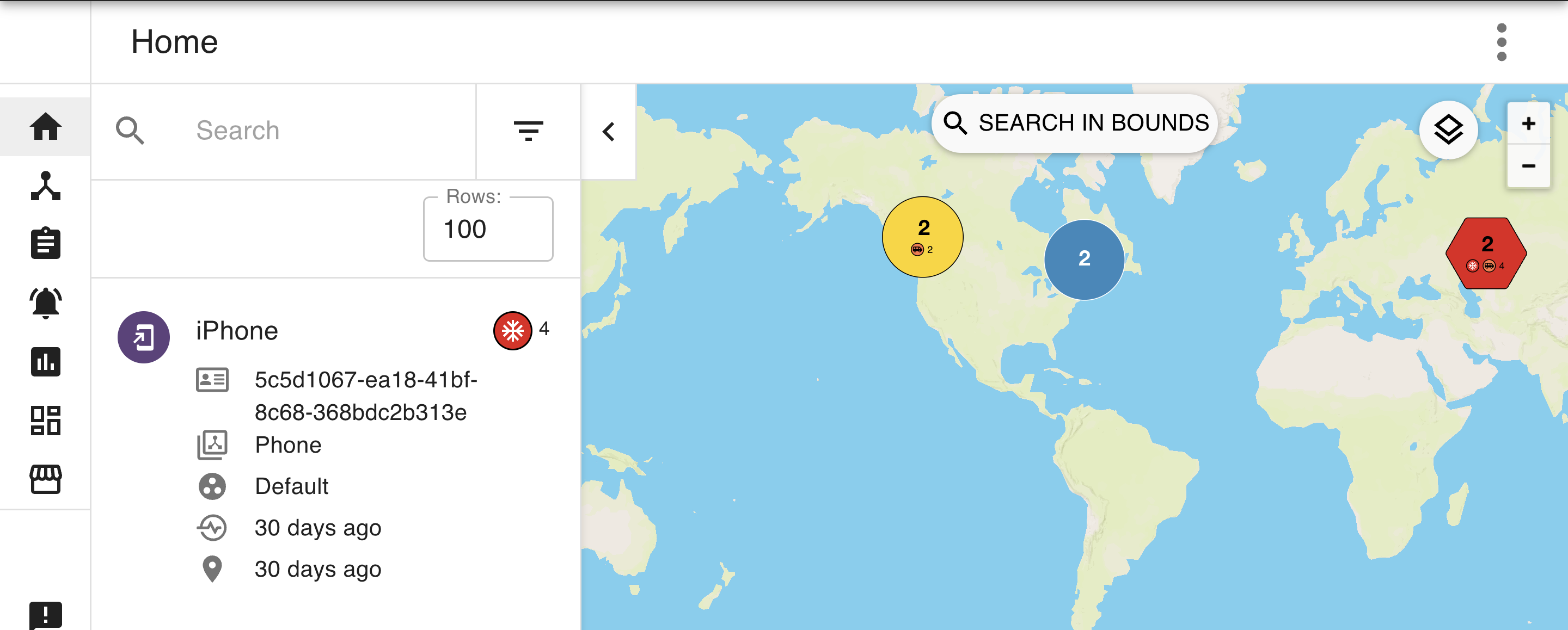This screenshot has width=1568, height=630.
Task: Open the feedback exclamation icon
Action: point(46,614)
